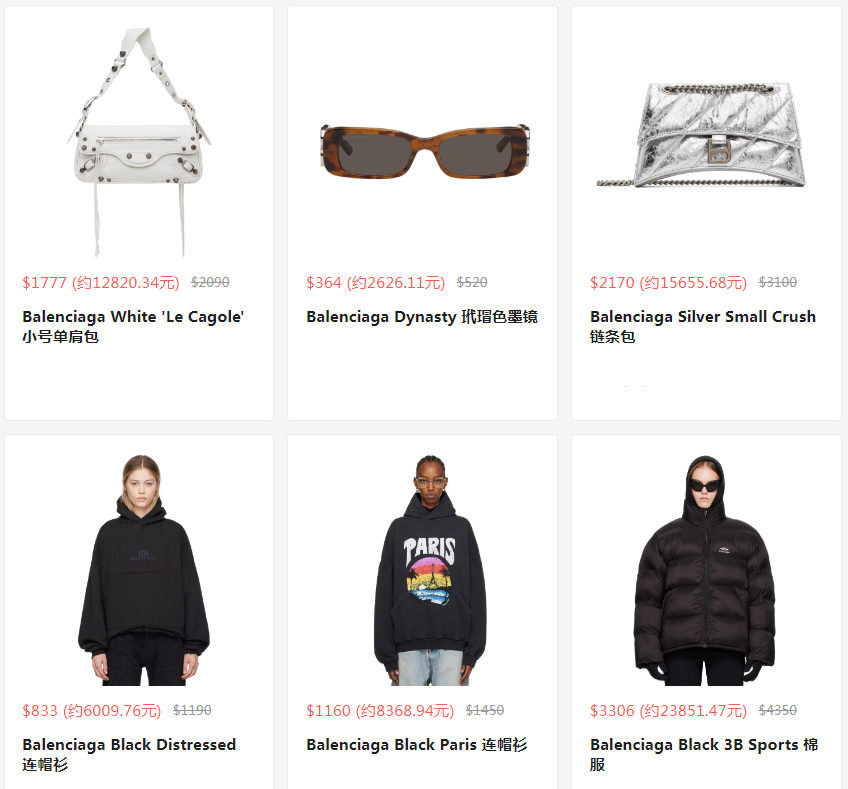Click the Balenciaga White 'Le Cagole' title
This screenshot has height=789, width=848.
point(133,326)
